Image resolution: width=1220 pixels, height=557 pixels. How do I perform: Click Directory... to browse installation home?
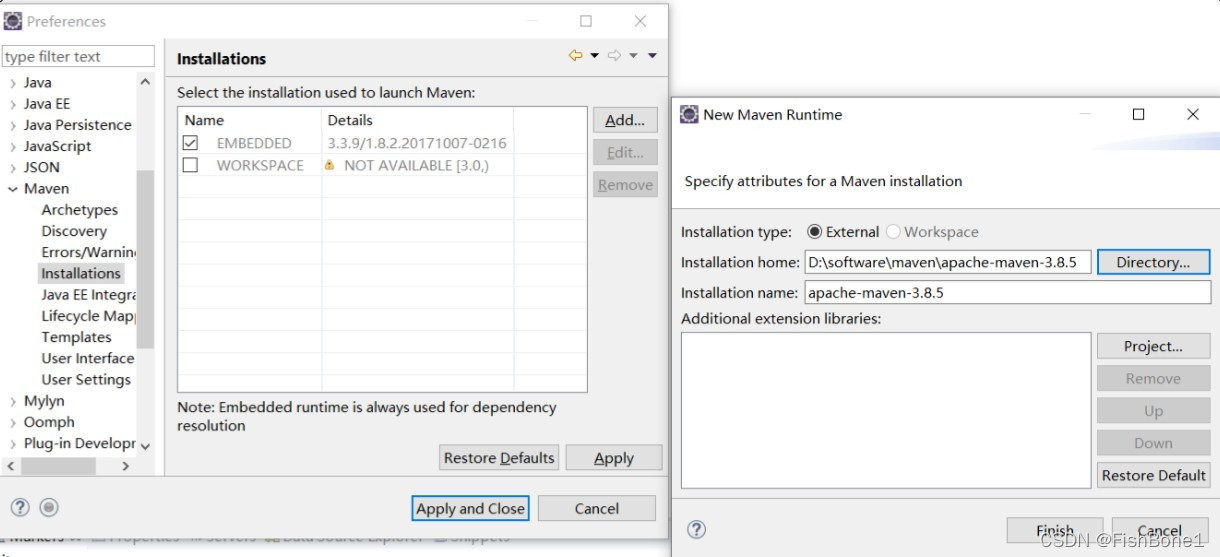pos(1153,262)
